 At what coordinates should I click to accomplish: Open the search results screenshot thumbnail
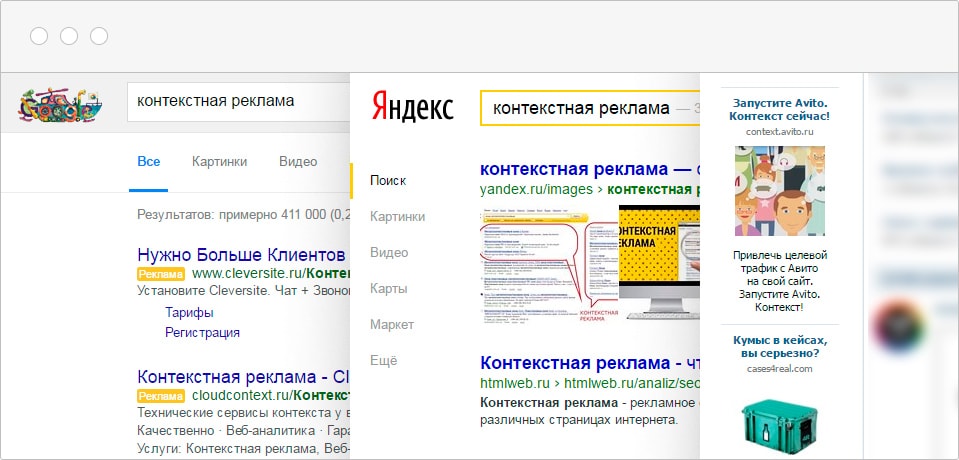[x=549, y=265]
